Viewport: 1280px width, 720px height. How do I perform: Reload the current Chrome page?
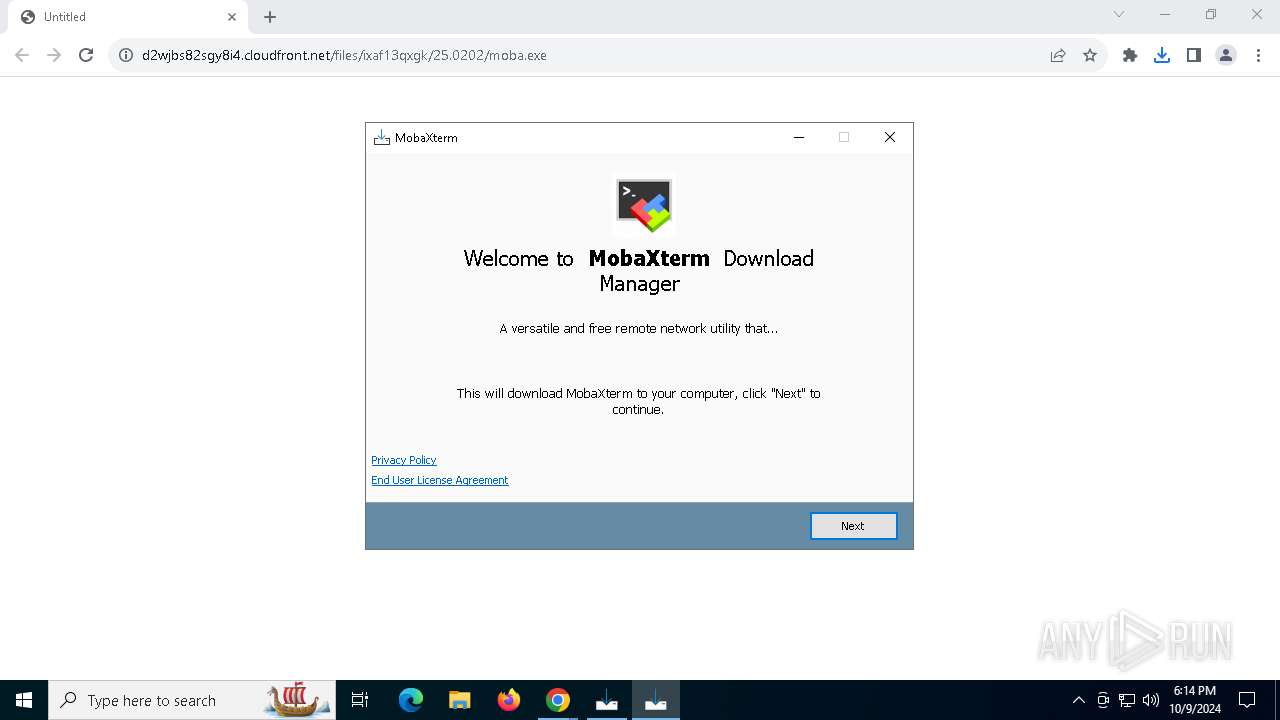[86, 55]
